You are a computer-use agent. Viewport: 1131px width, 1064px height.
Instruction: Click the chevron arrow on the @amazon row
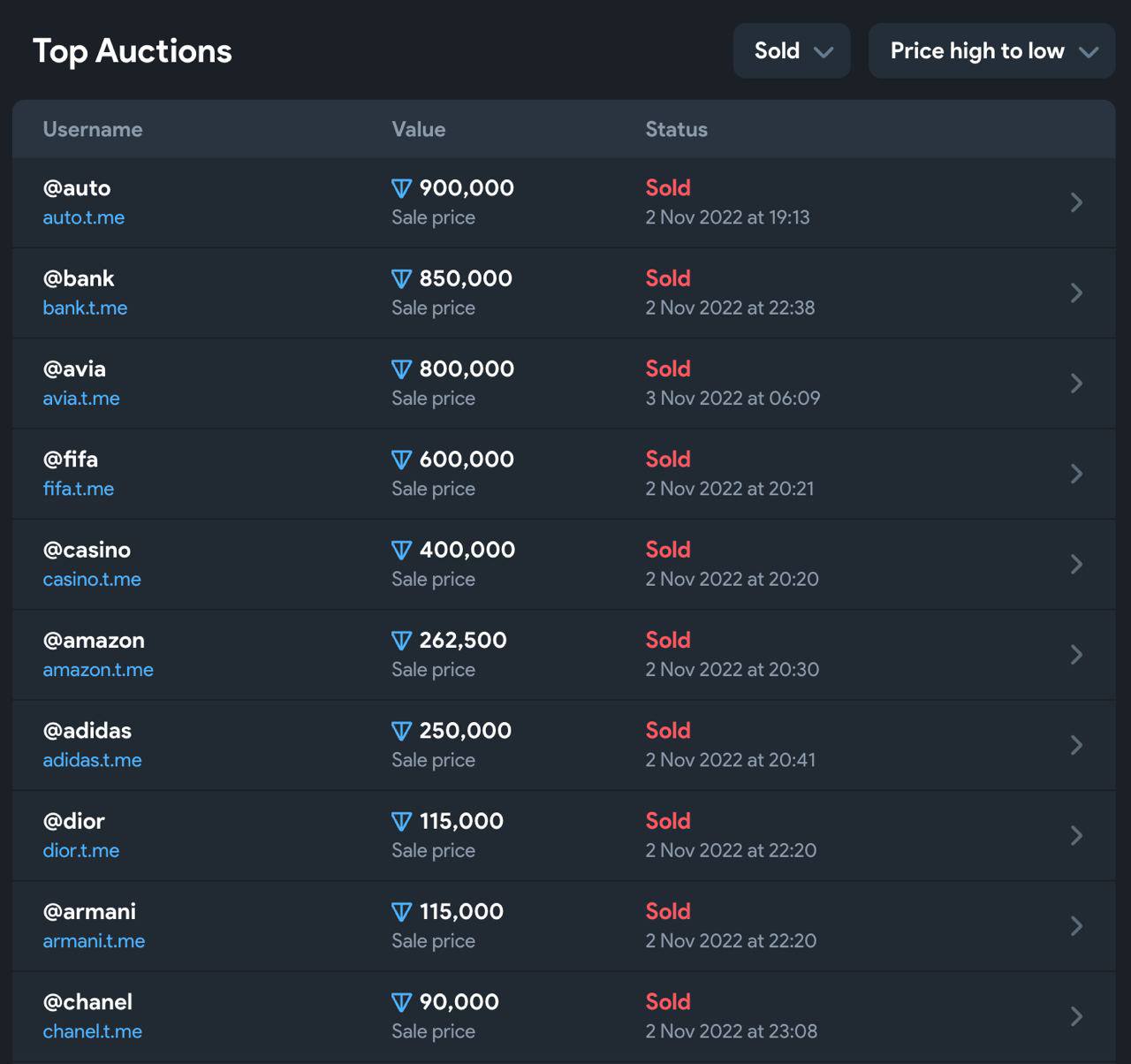[x=1076, y=655]
